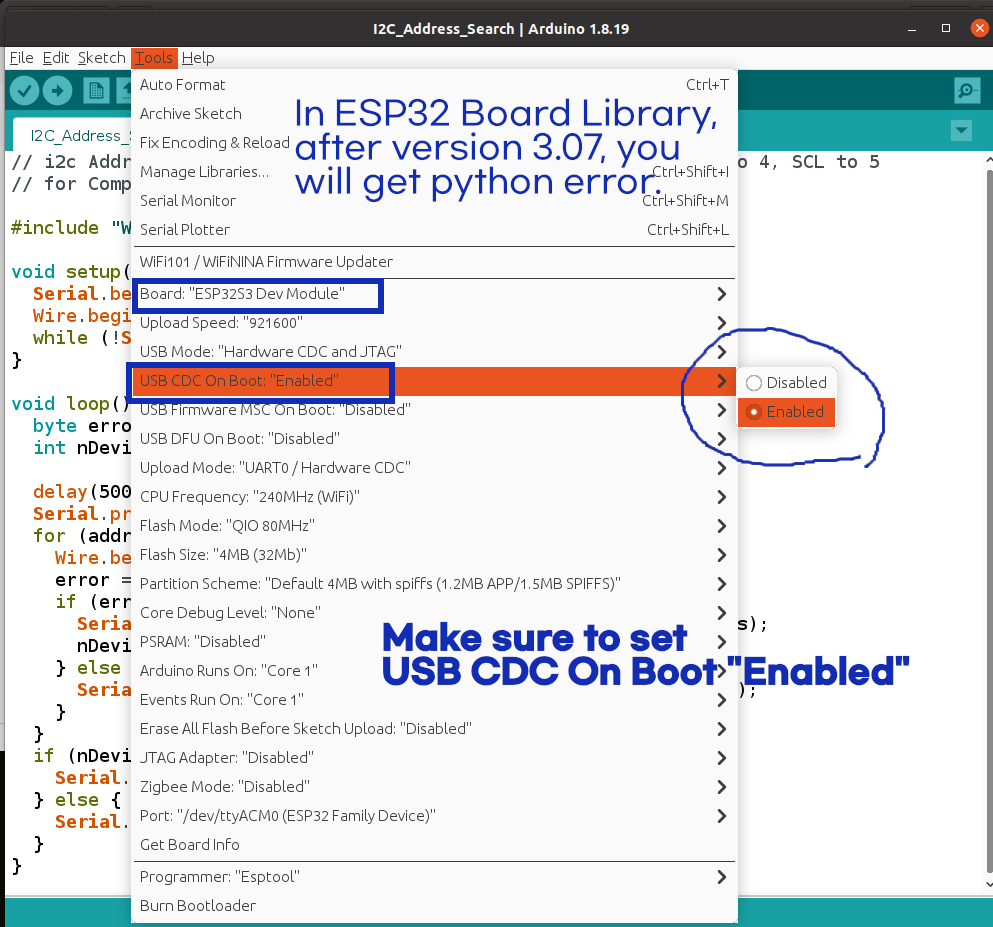Open the tab dropdown arrow button

pyautogui.click(x=961, y=131)
